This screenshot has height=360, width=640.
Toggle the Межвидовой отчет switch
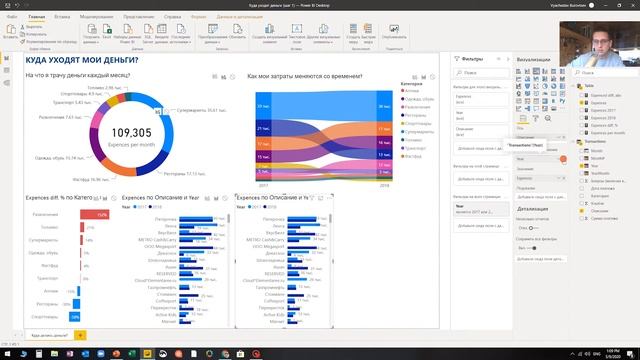(533, 228)
